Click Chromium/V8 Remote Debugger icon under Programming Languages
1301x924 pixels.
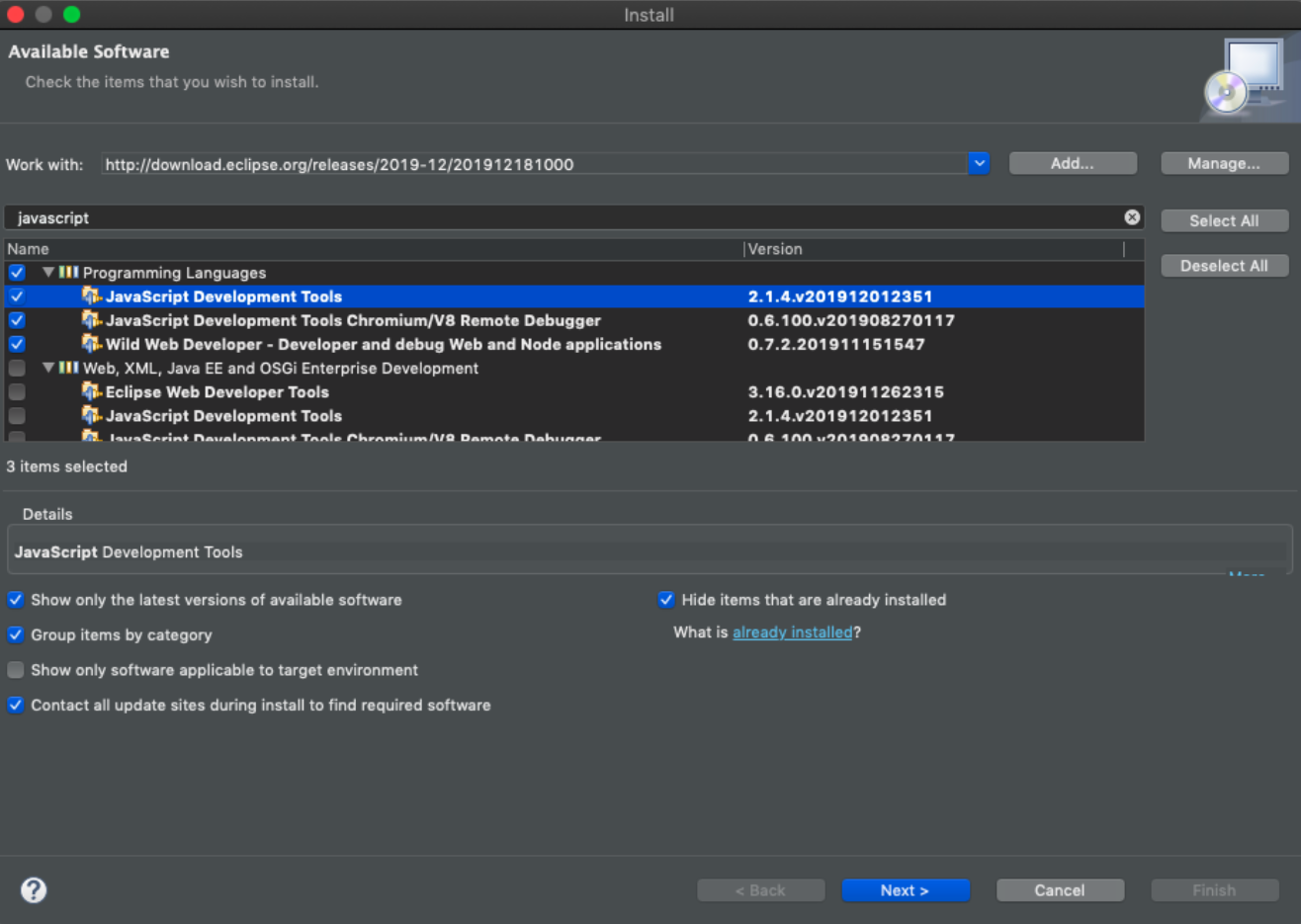click(91, 319)
